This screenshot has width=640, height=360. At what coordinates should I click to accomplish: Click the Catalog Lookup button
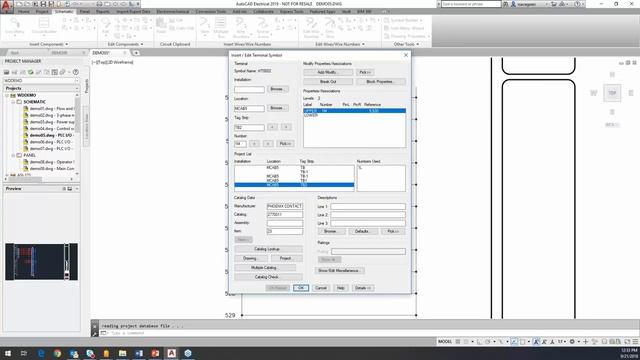268,249
